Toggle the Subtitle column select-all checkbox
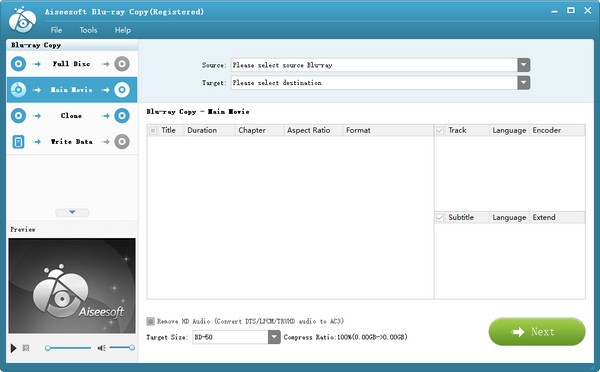Image resolution: width=600 pixels, height=372 pixels. pyautogui.click(x=440, y=218)
